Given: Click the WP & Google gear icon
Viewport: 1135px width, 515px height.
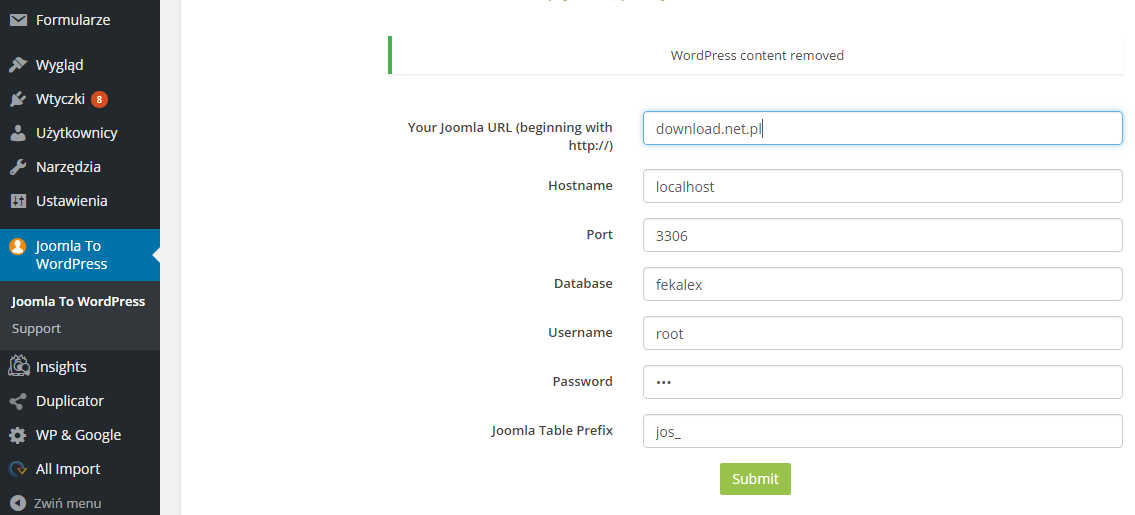Looking at the screenshot, I should click(x=18, y=435).
